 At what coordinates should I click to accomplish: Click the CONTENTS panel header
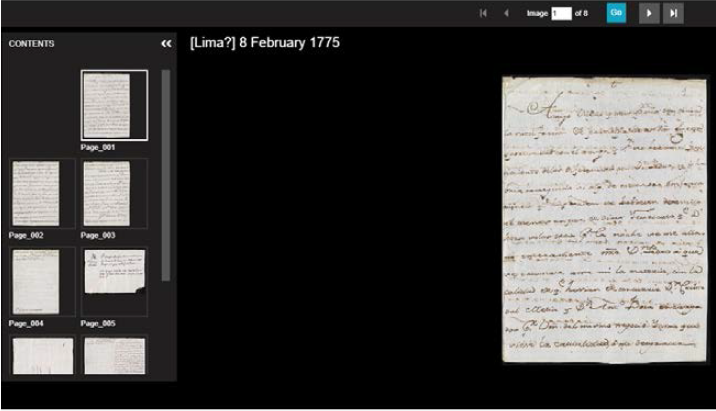[32, 45]
